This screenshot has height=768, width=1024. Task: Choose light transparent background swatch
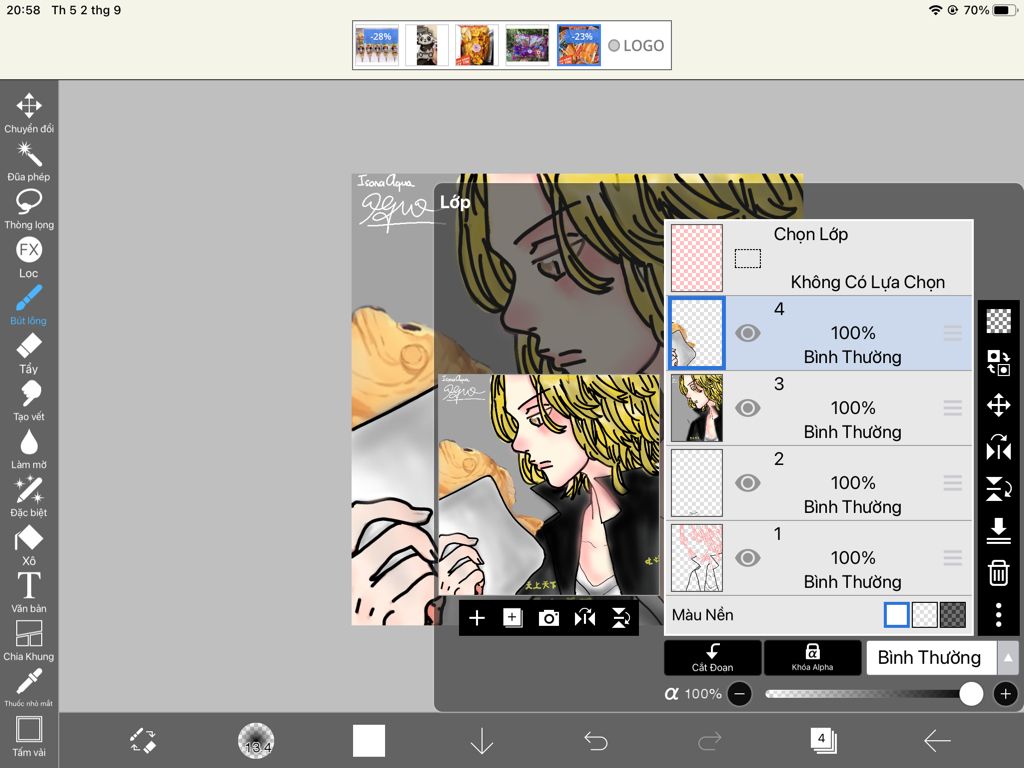point(924,615)
